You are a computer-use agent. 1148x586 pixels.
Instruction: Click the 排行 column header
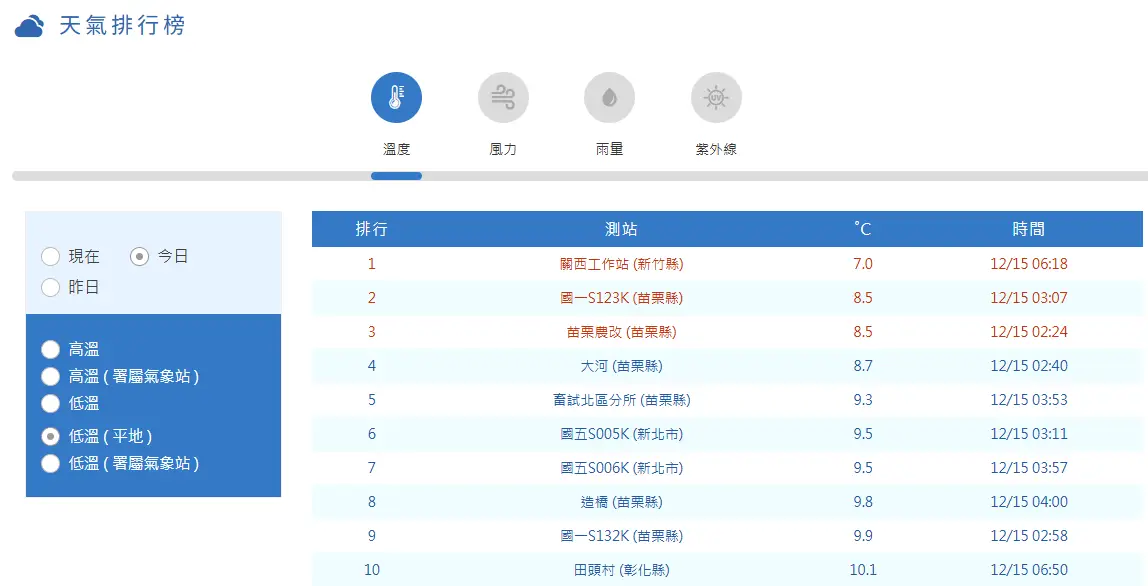pos(371,229)
